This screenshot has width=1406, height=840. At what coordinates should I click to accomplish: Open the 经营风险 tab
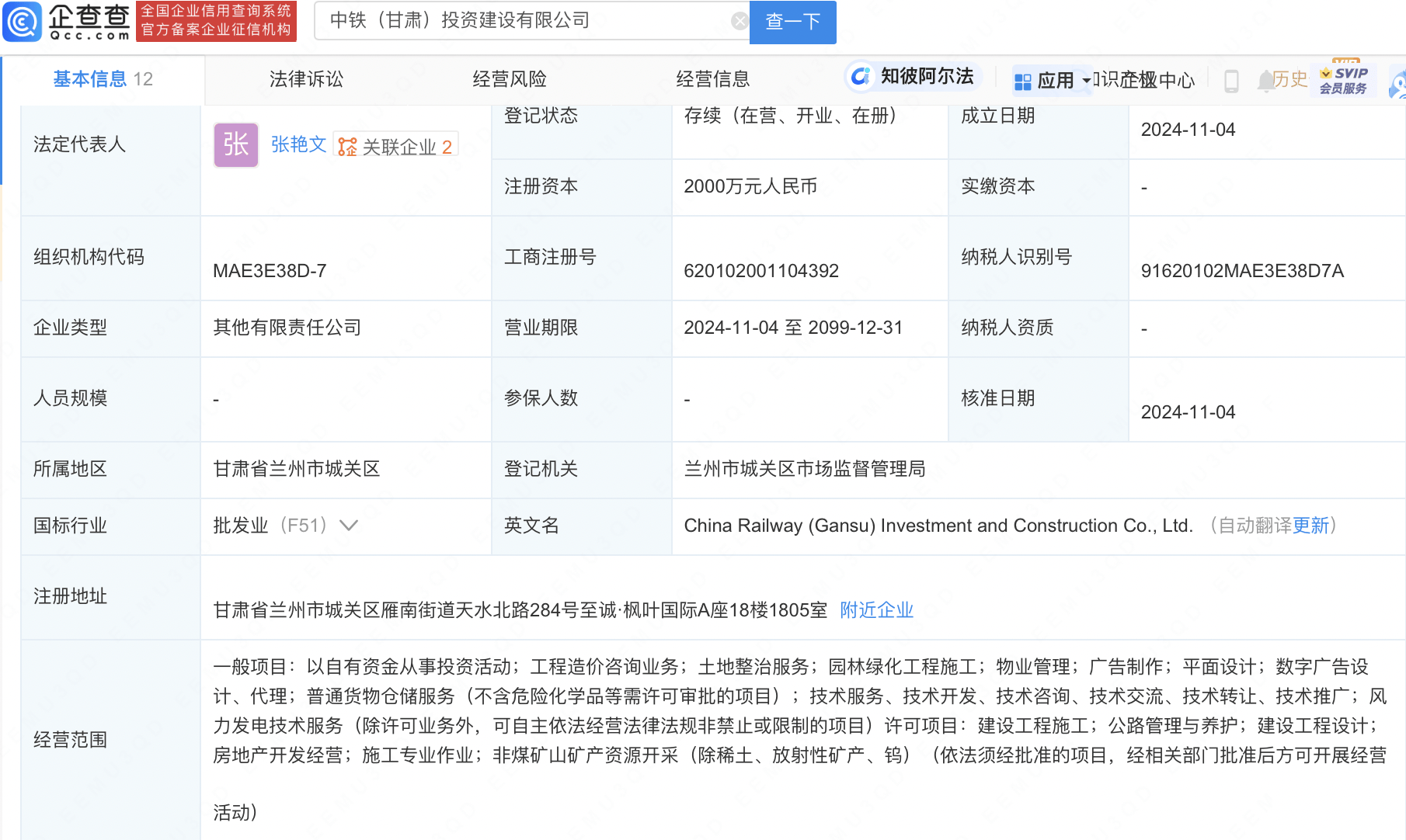510,78
